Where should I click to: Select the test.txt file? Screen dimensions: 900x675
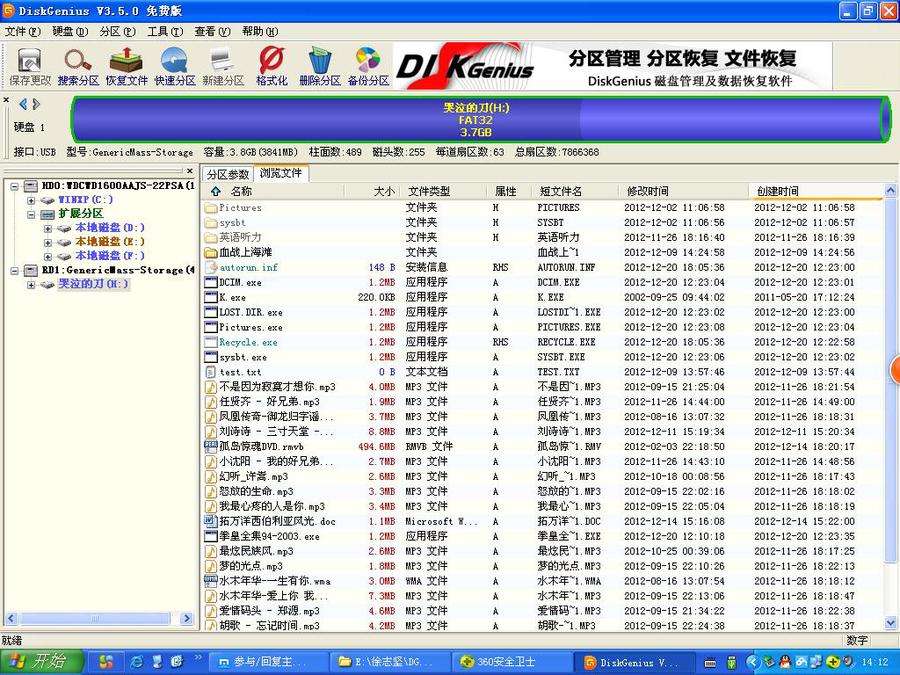tap(240, 371)
